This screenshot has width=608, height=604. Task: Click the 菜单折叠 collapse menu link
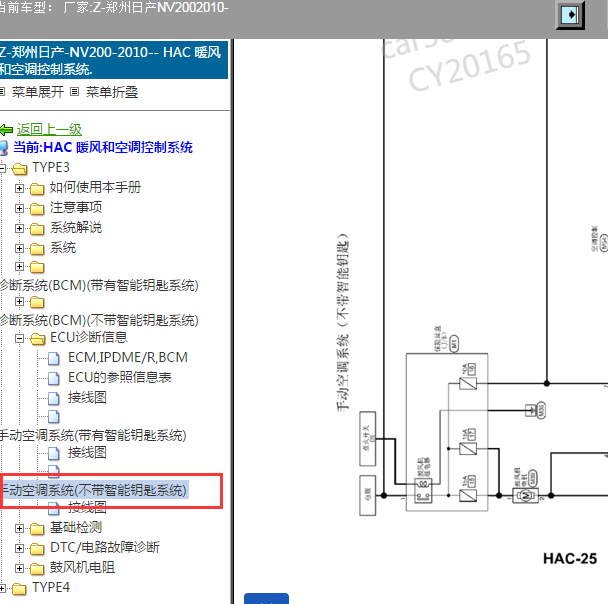tap(112, 92)
